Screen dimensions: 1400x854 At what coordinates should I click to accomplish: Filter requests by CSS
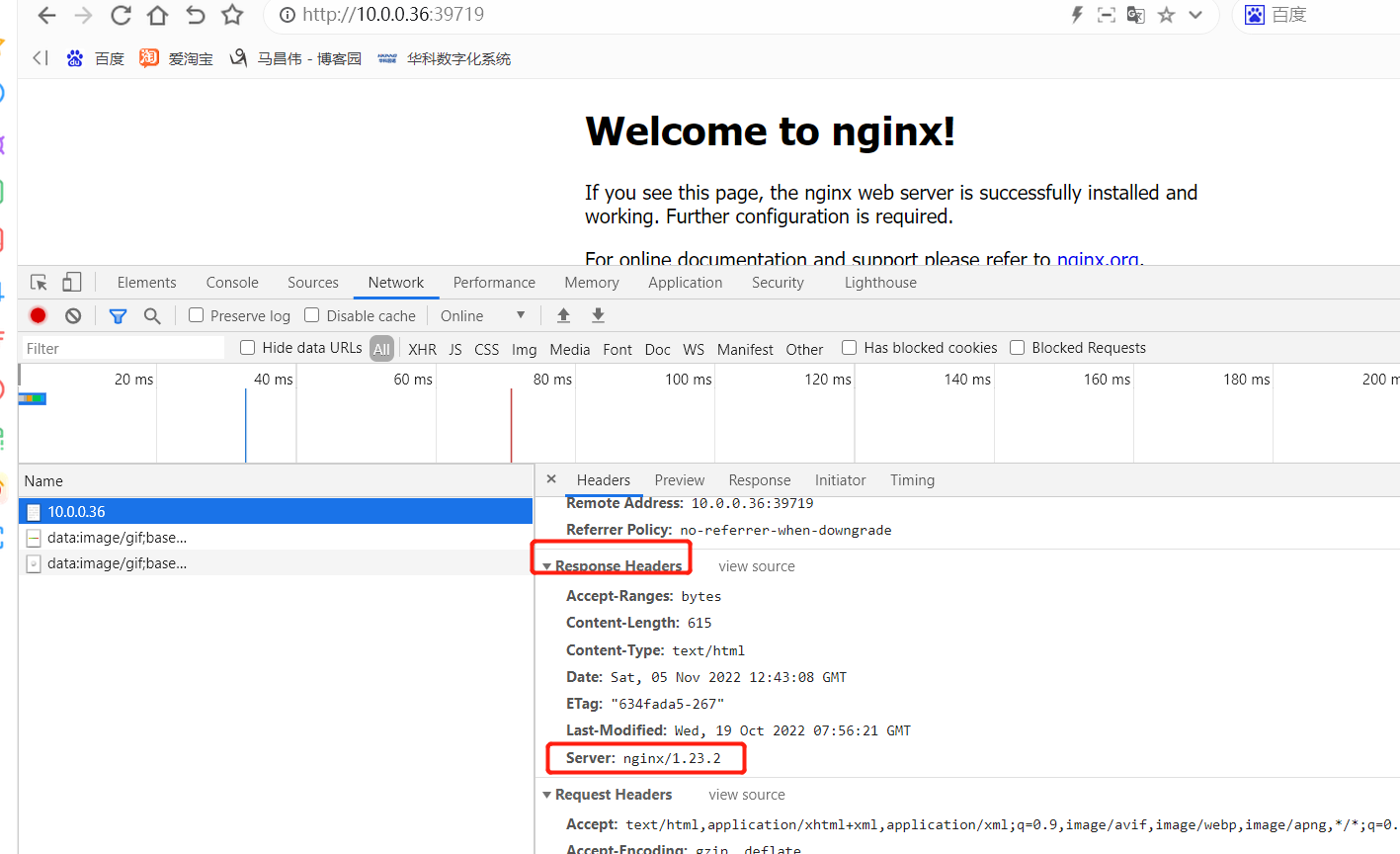point(486,349)
